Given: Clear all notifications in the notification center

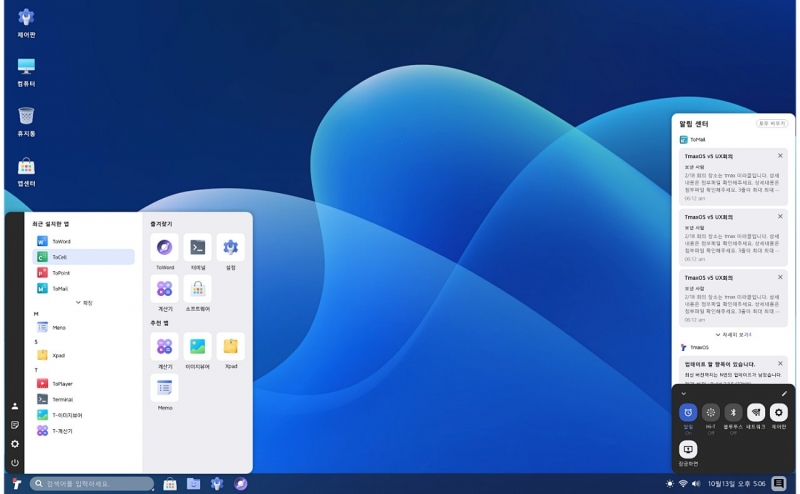Looking at the screenshot, I should (x=770, y=123).
